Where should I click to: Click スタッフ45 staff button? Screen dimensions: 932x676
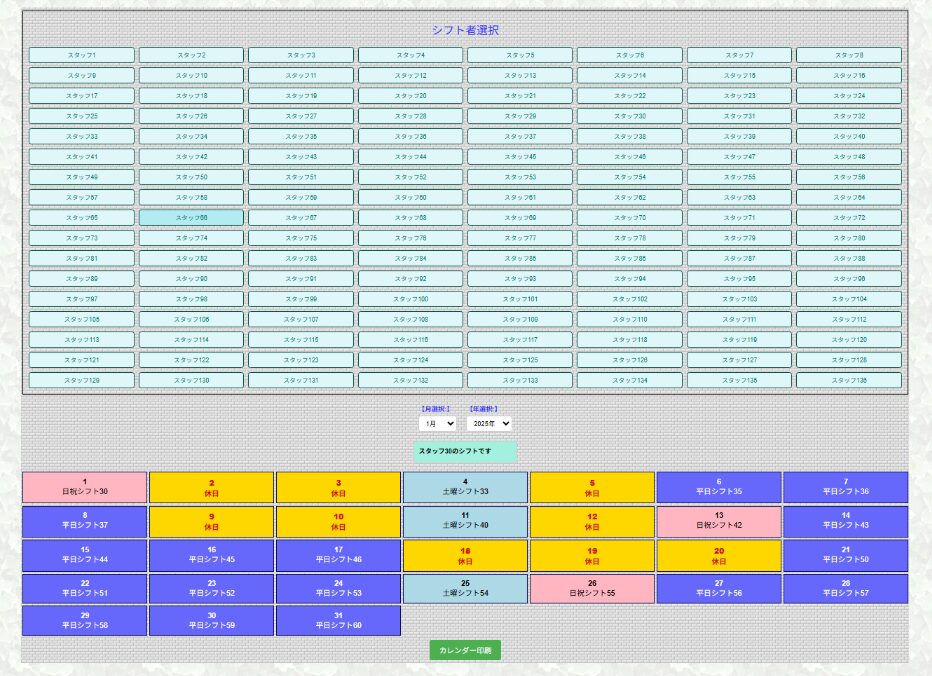click(520, 157)
